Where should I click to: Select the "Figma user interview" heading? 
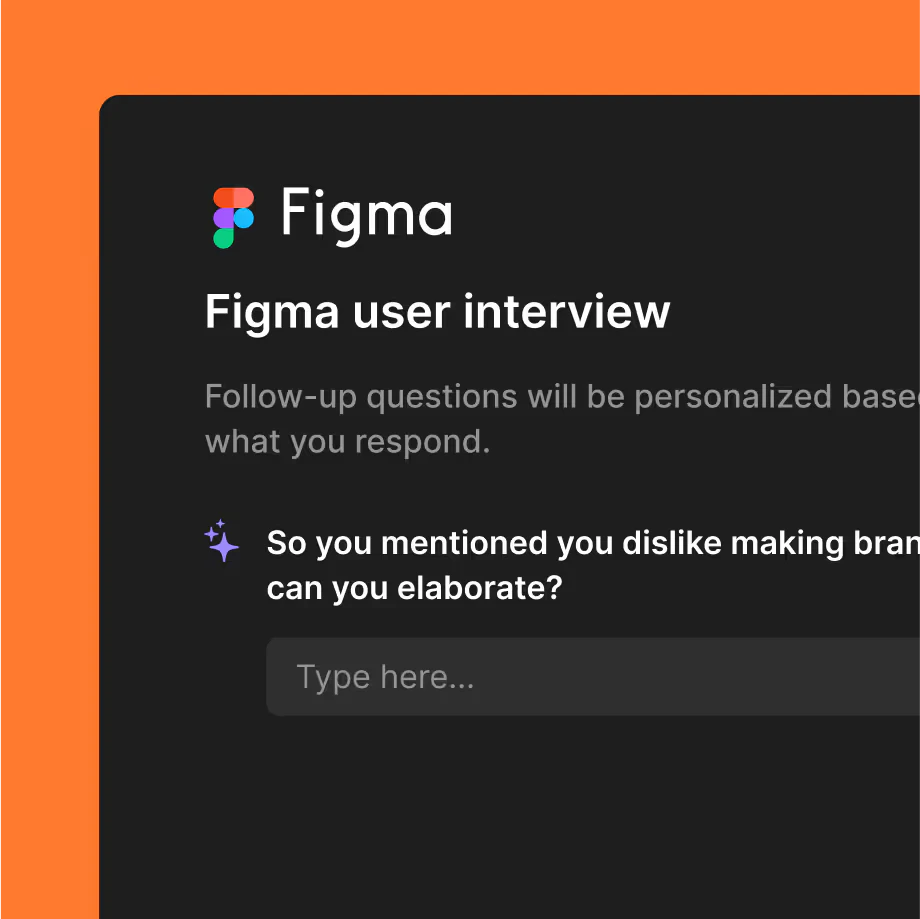pyautogui.click(x=437, y=311)
